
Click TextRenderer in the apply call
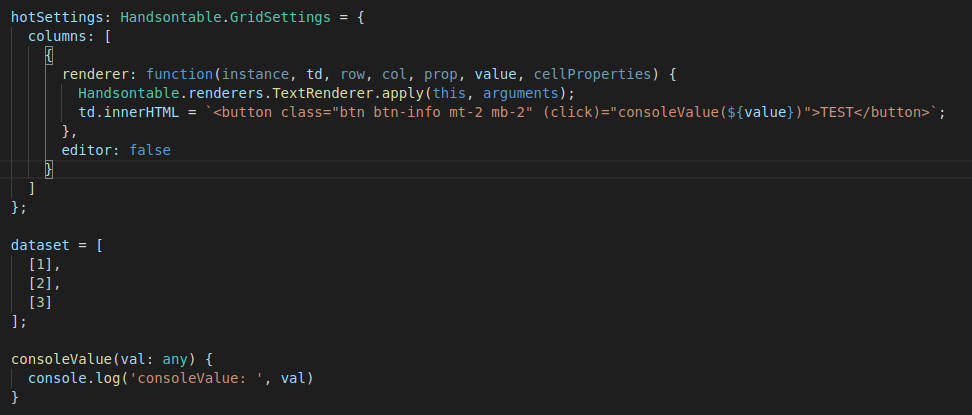click(327, 94)
